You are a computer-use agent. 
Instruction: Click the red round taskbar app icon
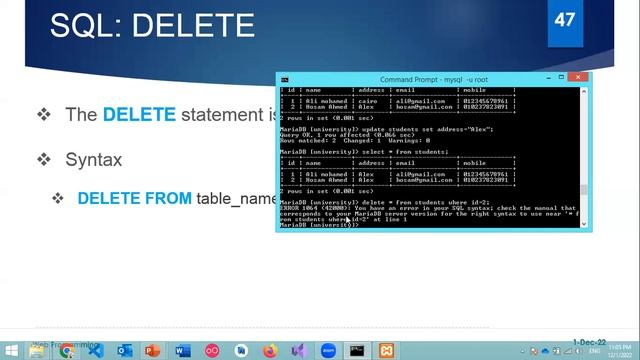coord(212,351)
